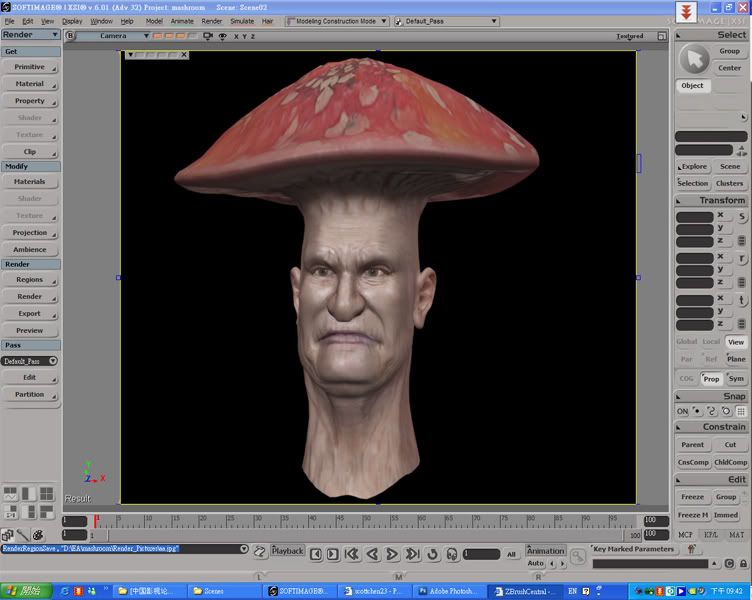Expand command history dropdown arrow
Image resolution: width=752 pixels, height=600 pixels.
[244, 549]
